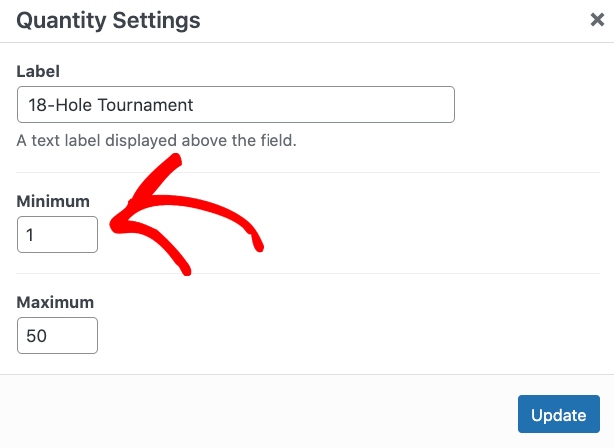This screenshot has width=614, height=448.
Task: Click the value 50 in Maximum field
Action: point(37,336)
